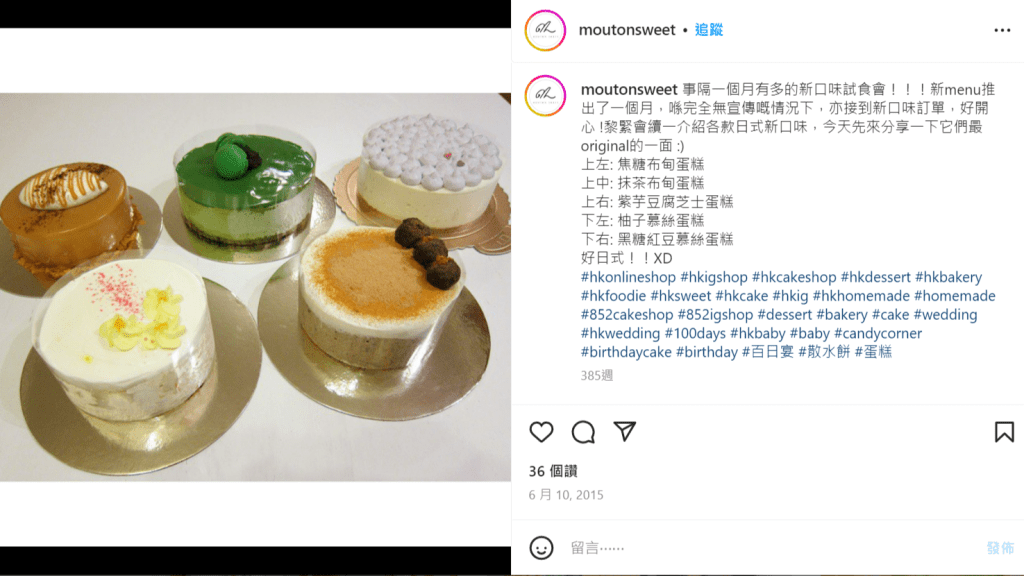Viewport: 1024px width, 576px height.
Task: Open the #hkcakeshop hashtag
Action: point(794,277)
